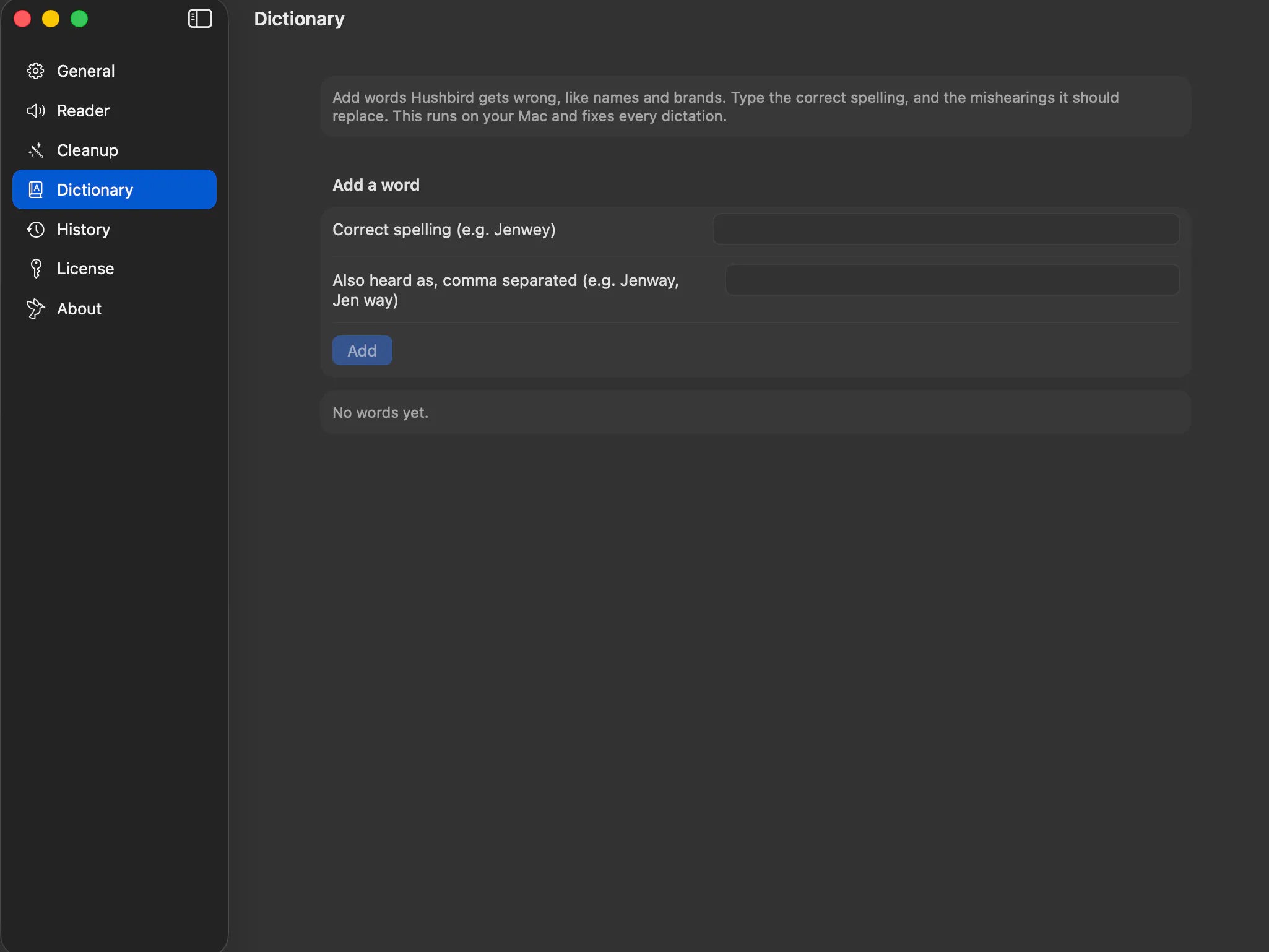Image resolution: width=1269 pixels, height=952 pixels.
Task: Focus the Correct spelling input field
Action: [x=946, y=229]
